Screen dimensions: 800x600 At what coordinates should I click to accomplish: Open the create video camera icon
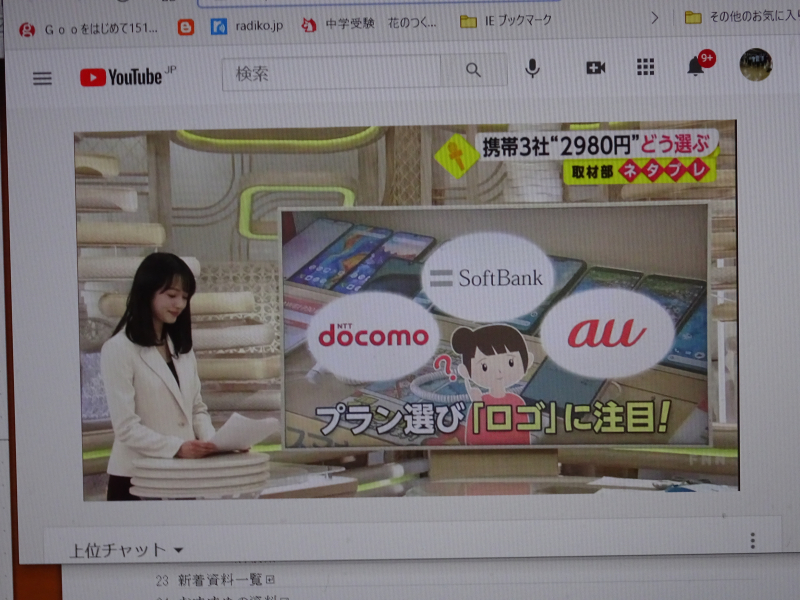pyautogui.click(x=595, y=67)
